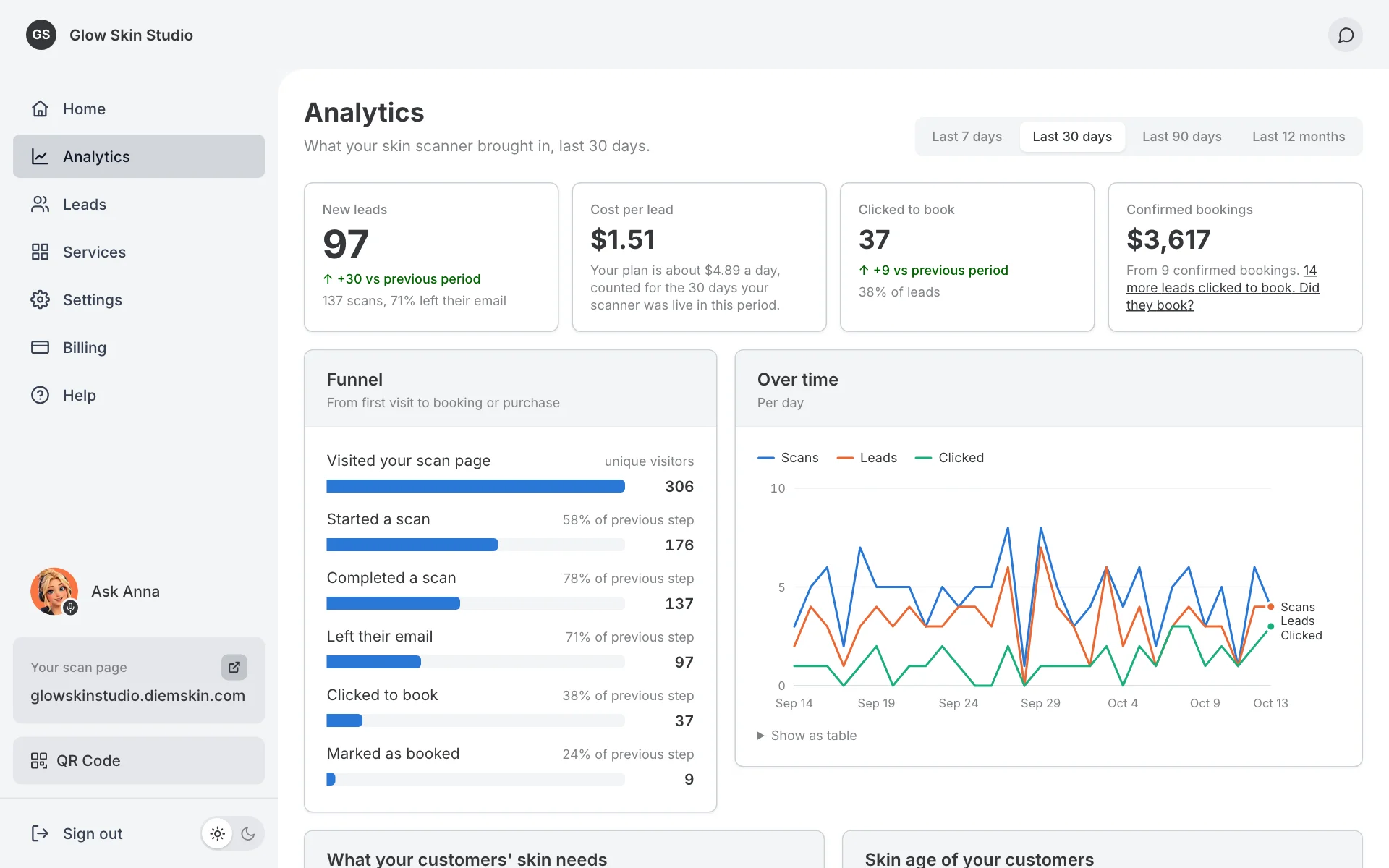This screenshot has height=868, width=1389.
Task: Expand Show as table disclosure
Action: (x=807, y=736)
